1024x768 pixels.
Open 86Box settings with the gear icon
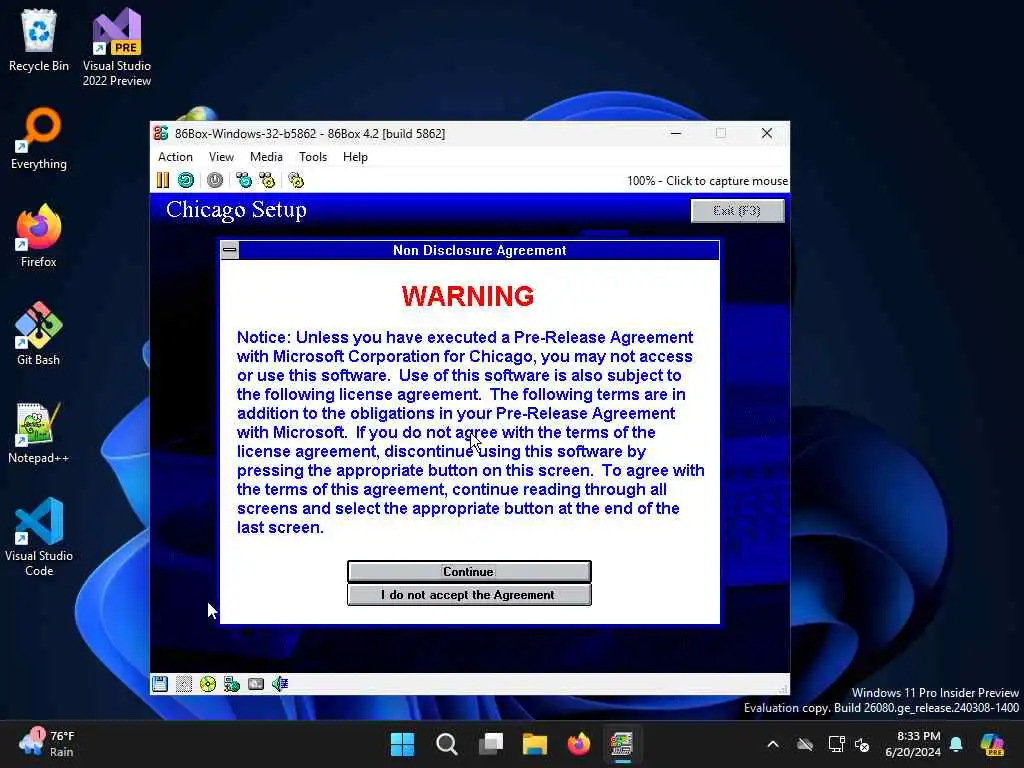click(296, 180)
